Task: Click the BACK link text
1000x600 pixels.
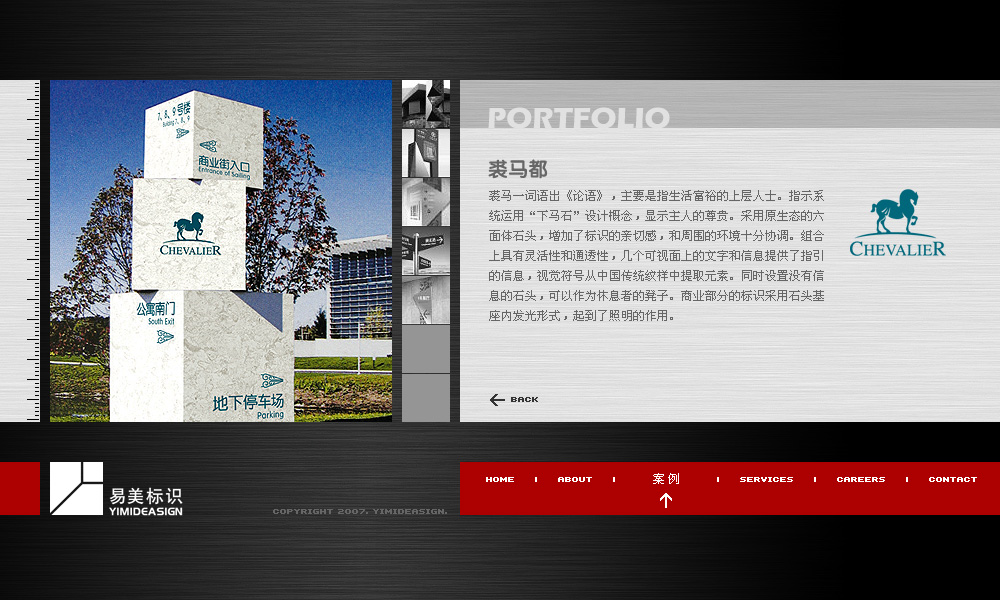Action: tap(524, 400)
